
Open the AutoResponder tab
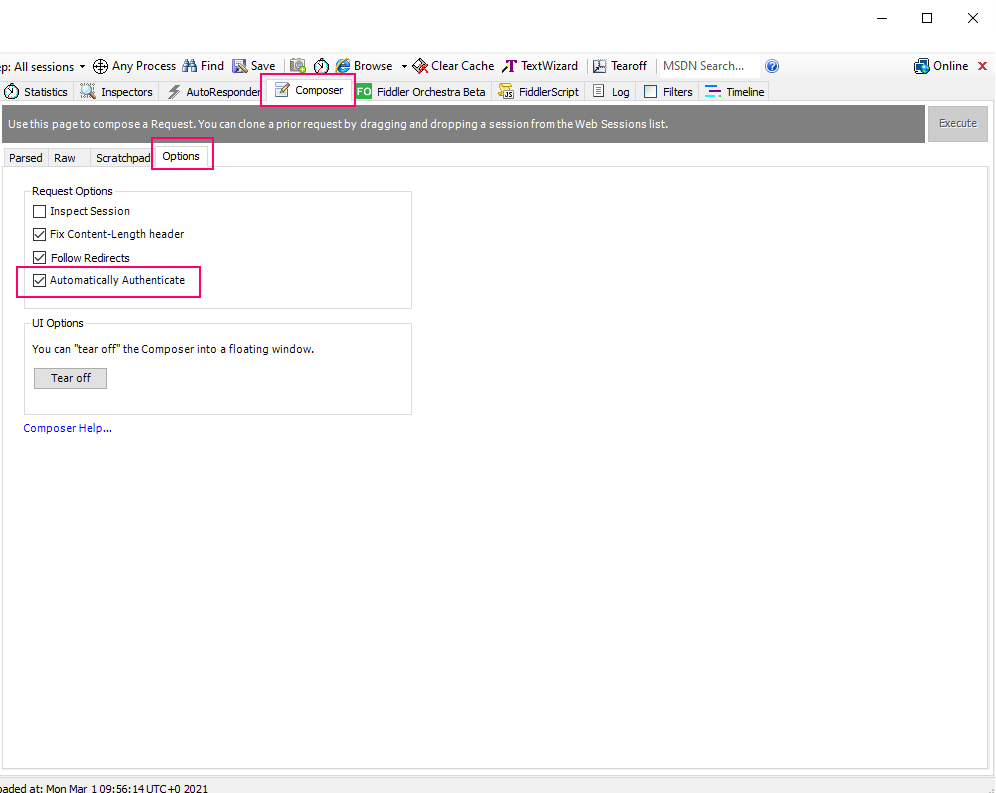coord(214,92)
